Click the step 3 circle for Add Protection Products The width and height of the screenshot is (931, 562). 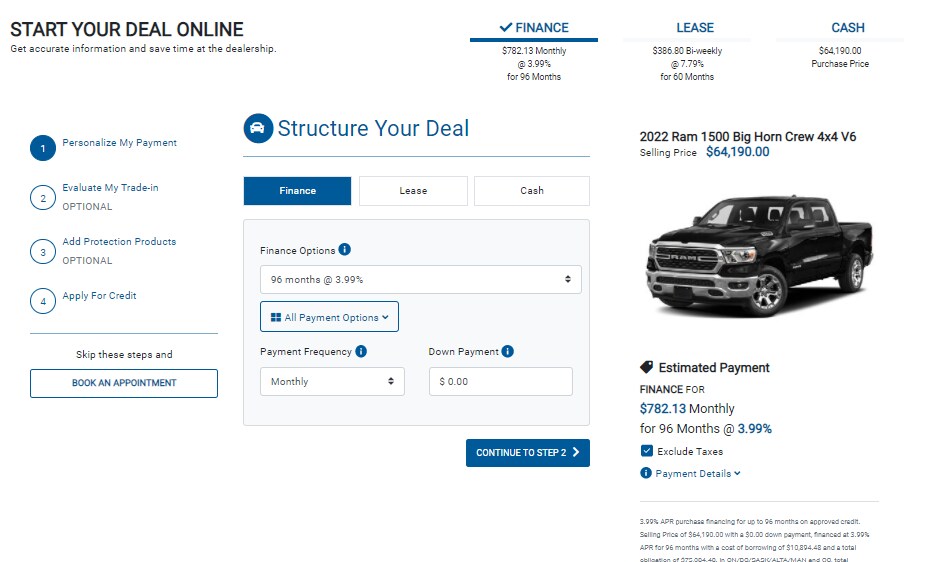tap(43, 252)
